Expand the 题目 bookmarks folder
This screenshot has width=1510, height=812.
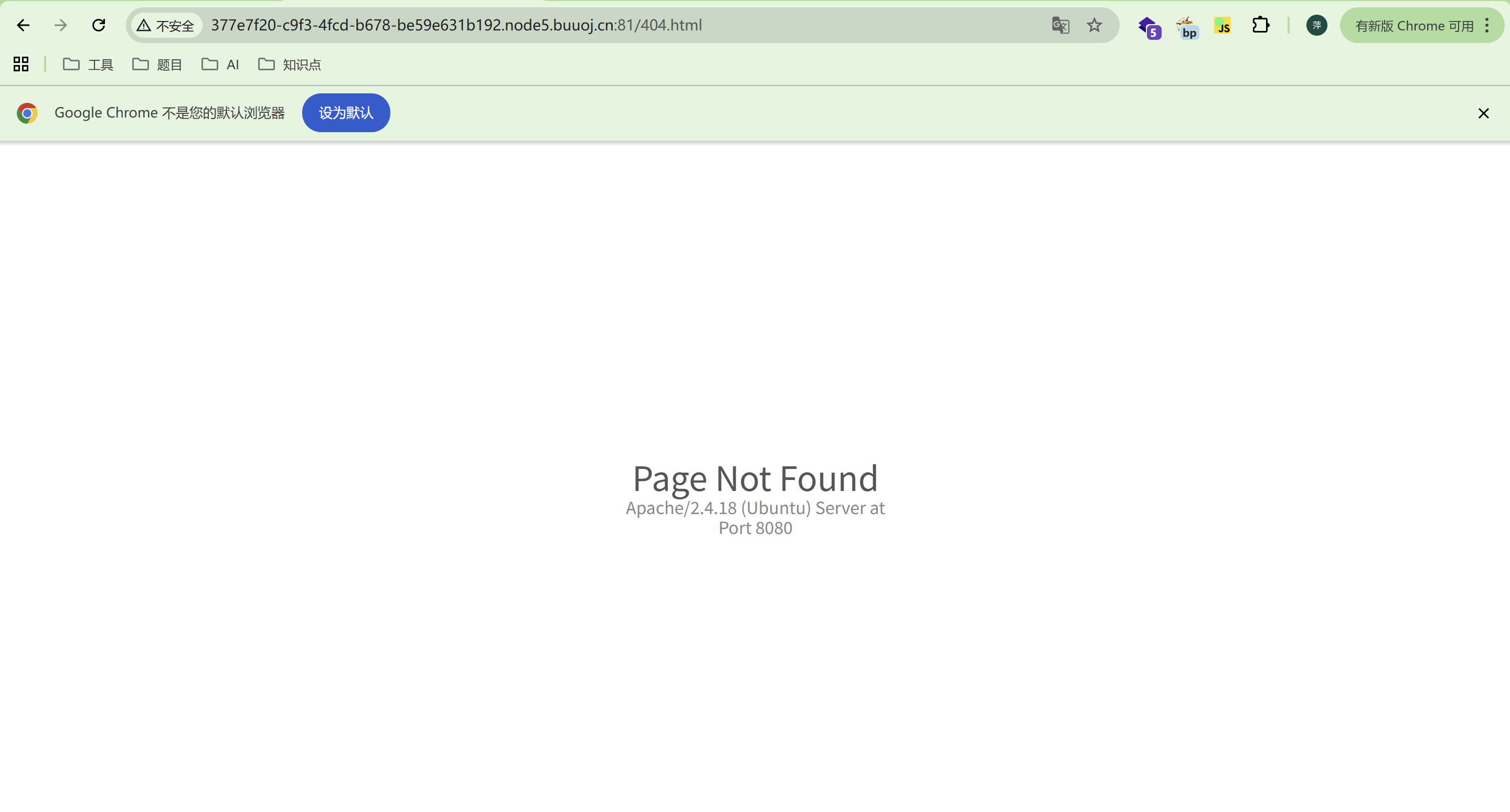[158, 65]
